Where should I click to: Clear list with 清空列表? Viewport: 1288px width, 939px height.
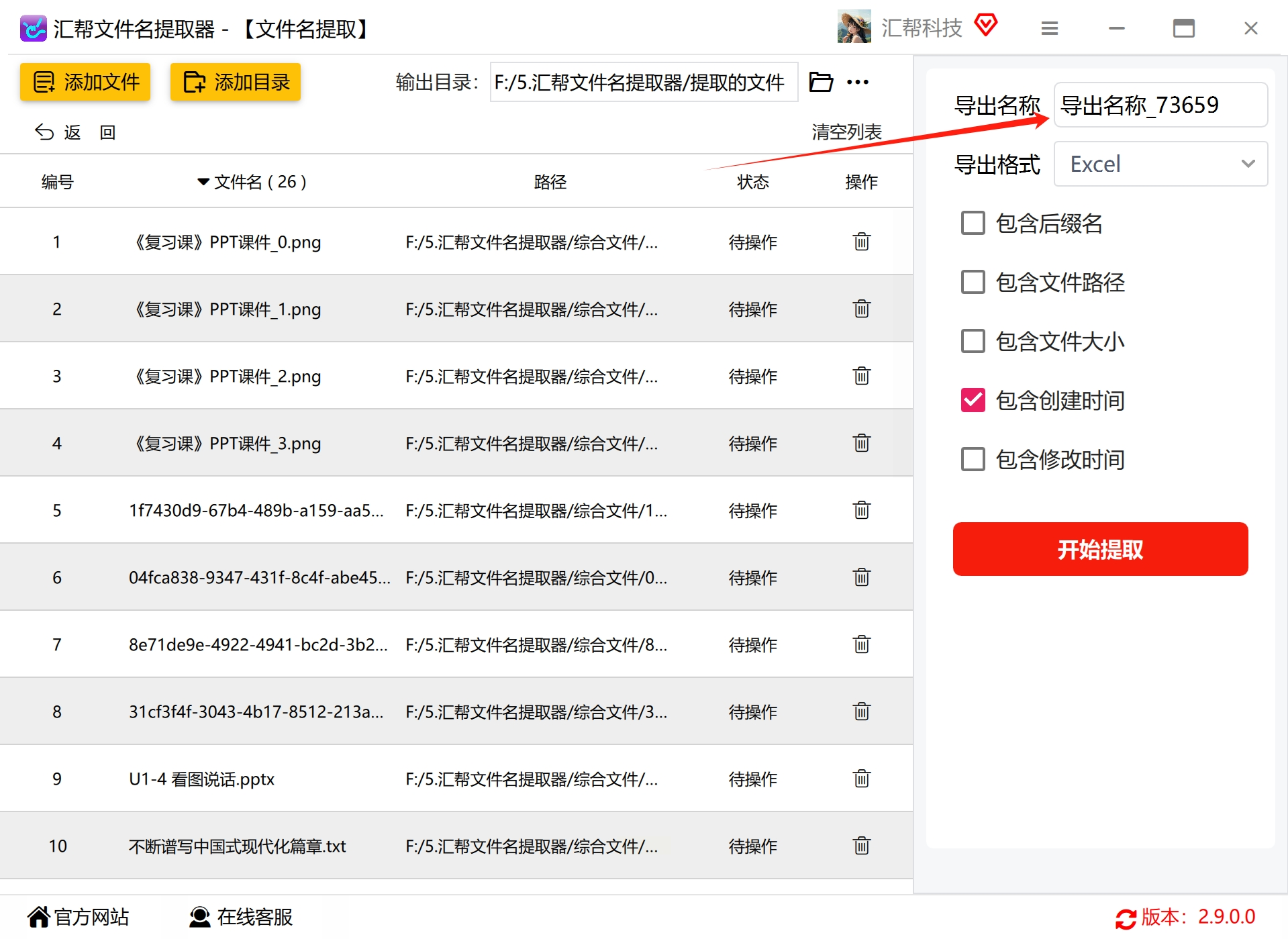(846, 132)
